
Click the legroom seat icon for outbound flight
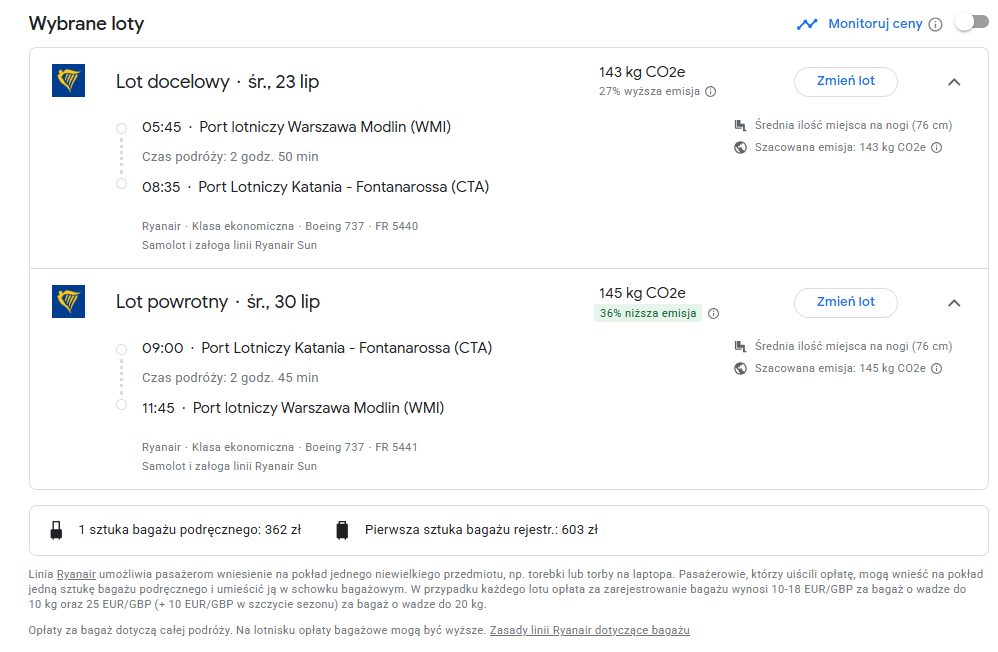pos(740,126)
